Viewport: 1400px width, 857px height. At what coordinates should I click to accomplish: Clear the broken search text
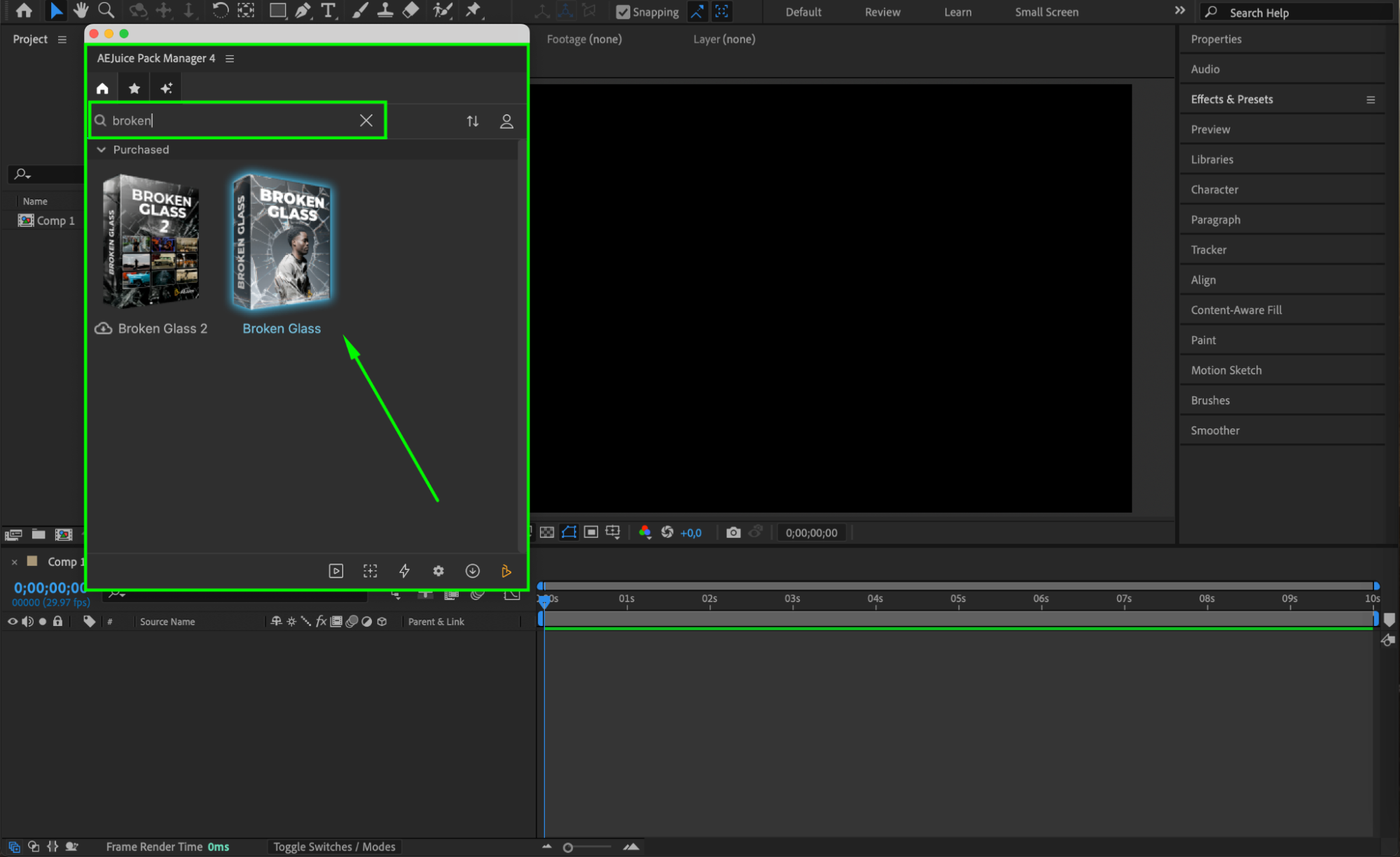click(366, 120)
